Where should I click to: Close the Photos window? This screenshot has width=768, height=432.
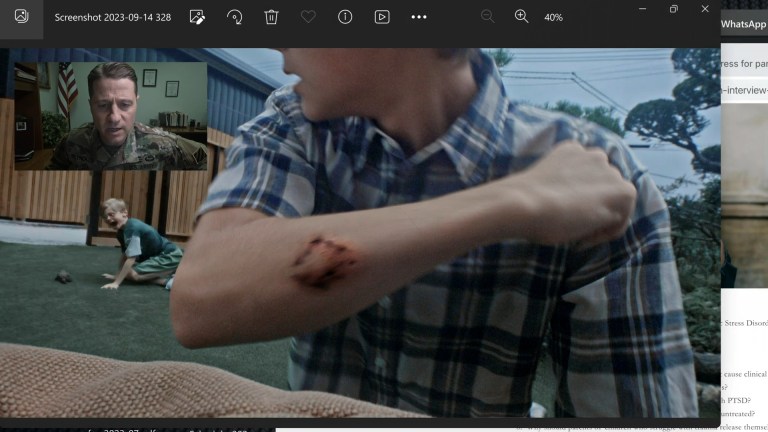coord(705,9)
